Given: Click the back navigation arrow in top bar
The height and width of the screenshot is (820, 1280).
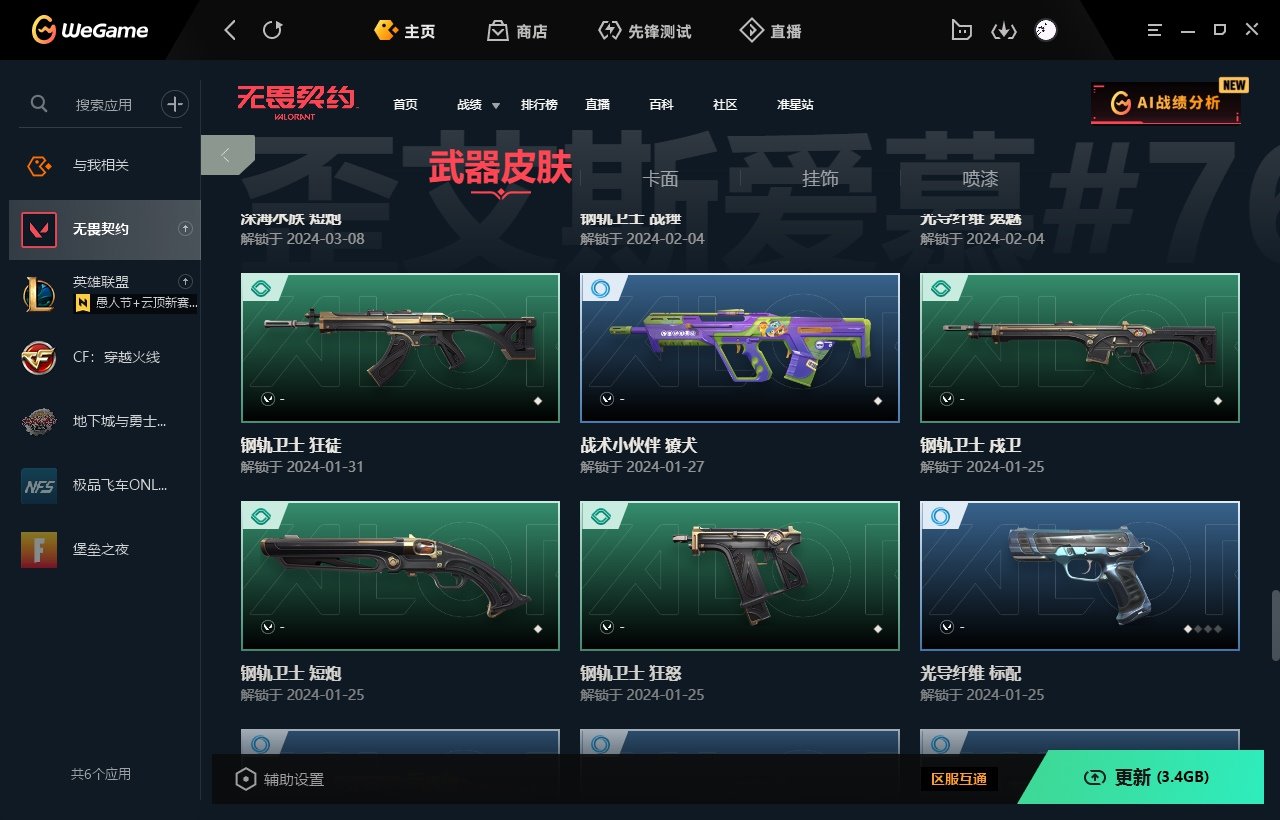Looking at the screenshot, I should click(x=230, y=31).
